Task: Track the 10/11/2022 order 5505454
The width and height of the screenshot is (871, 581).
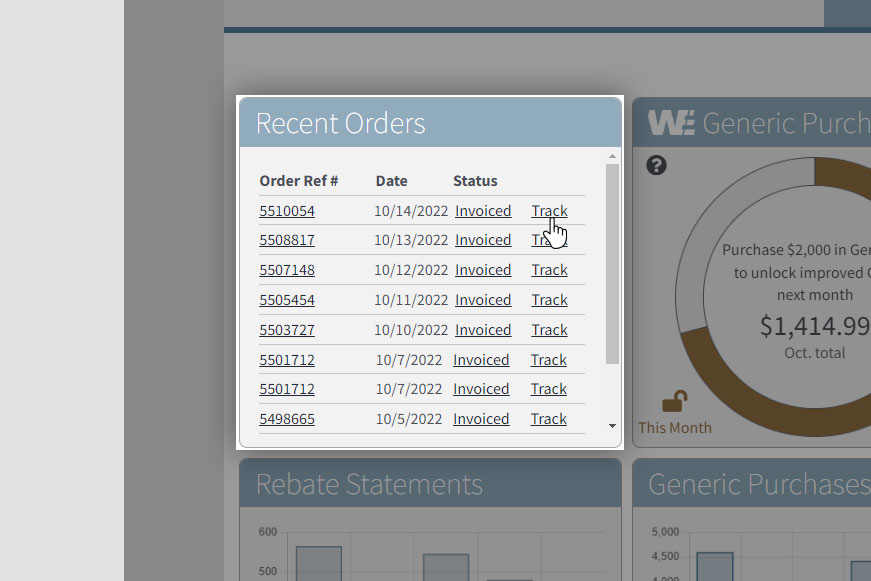Action: click(x=549, y=300)
